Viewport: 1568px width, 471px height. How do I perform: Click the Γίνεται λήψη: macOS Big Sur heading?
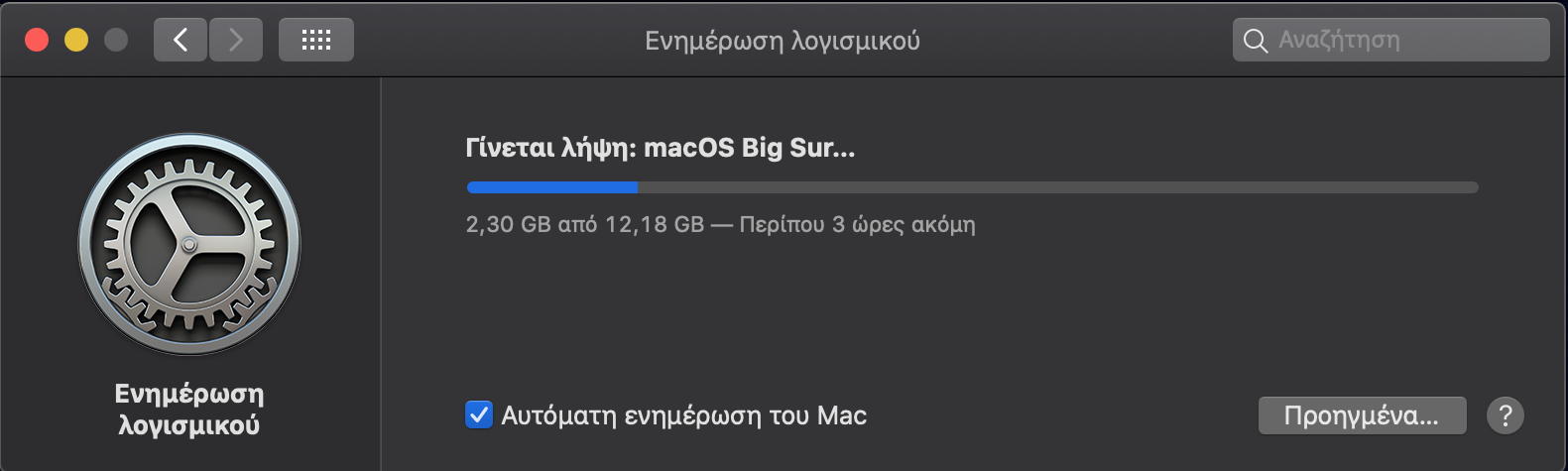point(661,149)
